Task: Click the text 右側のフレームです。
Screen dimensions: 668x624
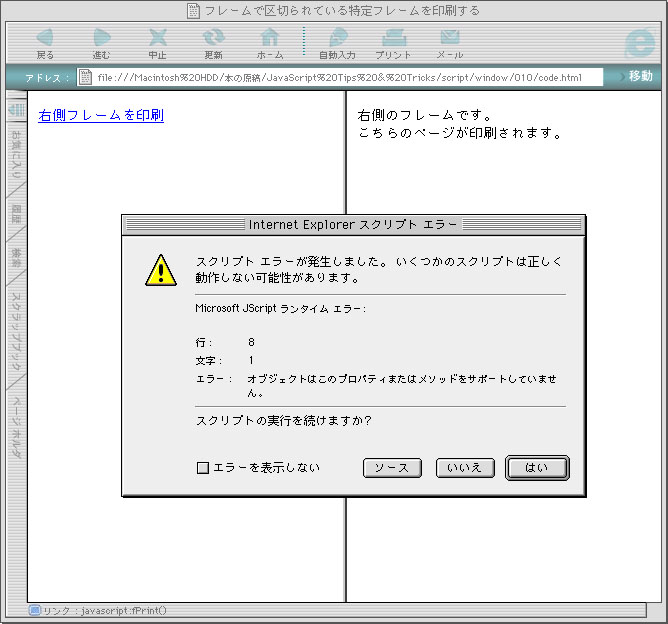Action: click(x=425, y=115)
